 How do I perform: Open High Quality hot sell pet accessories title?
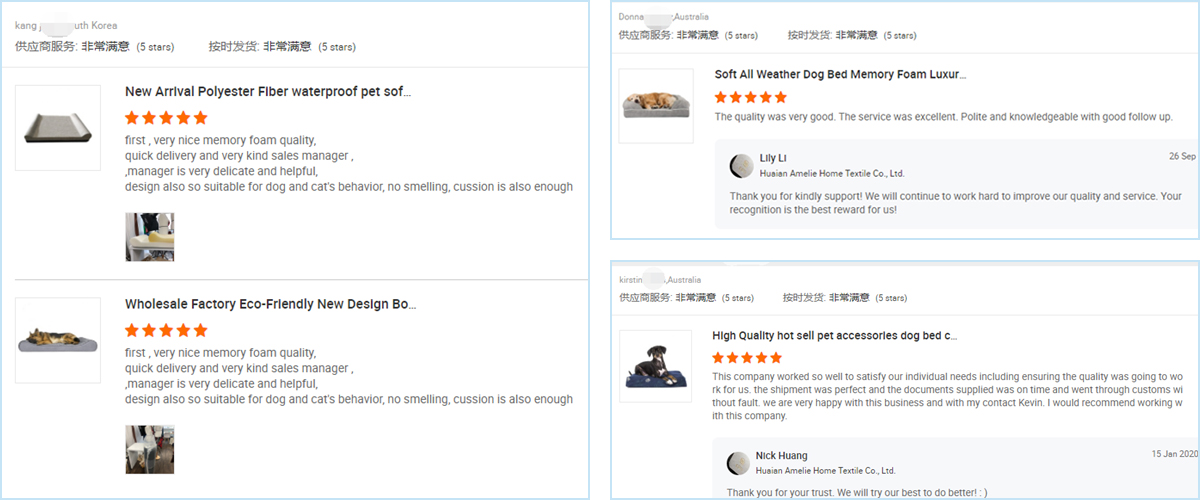(x=835, y=336)
